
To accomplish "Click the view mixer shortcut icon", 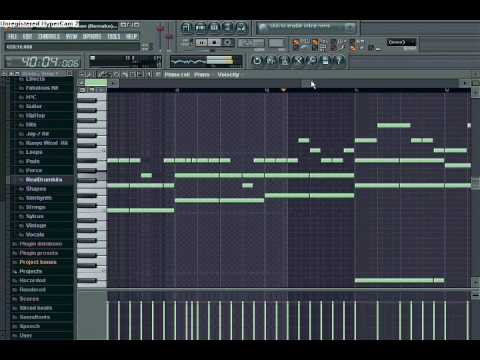I will click(x=241, y=27).
